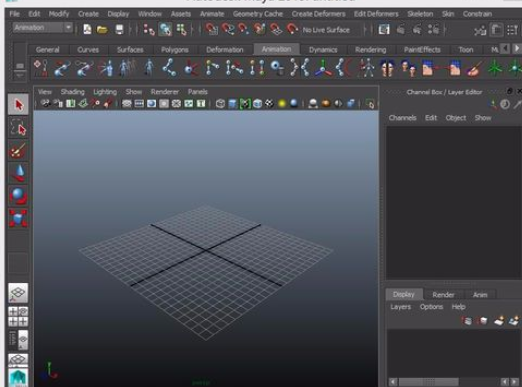Click the Save Scene disk icon
The width and height of the screenshot is (522, 387).
tap(119, 30)
